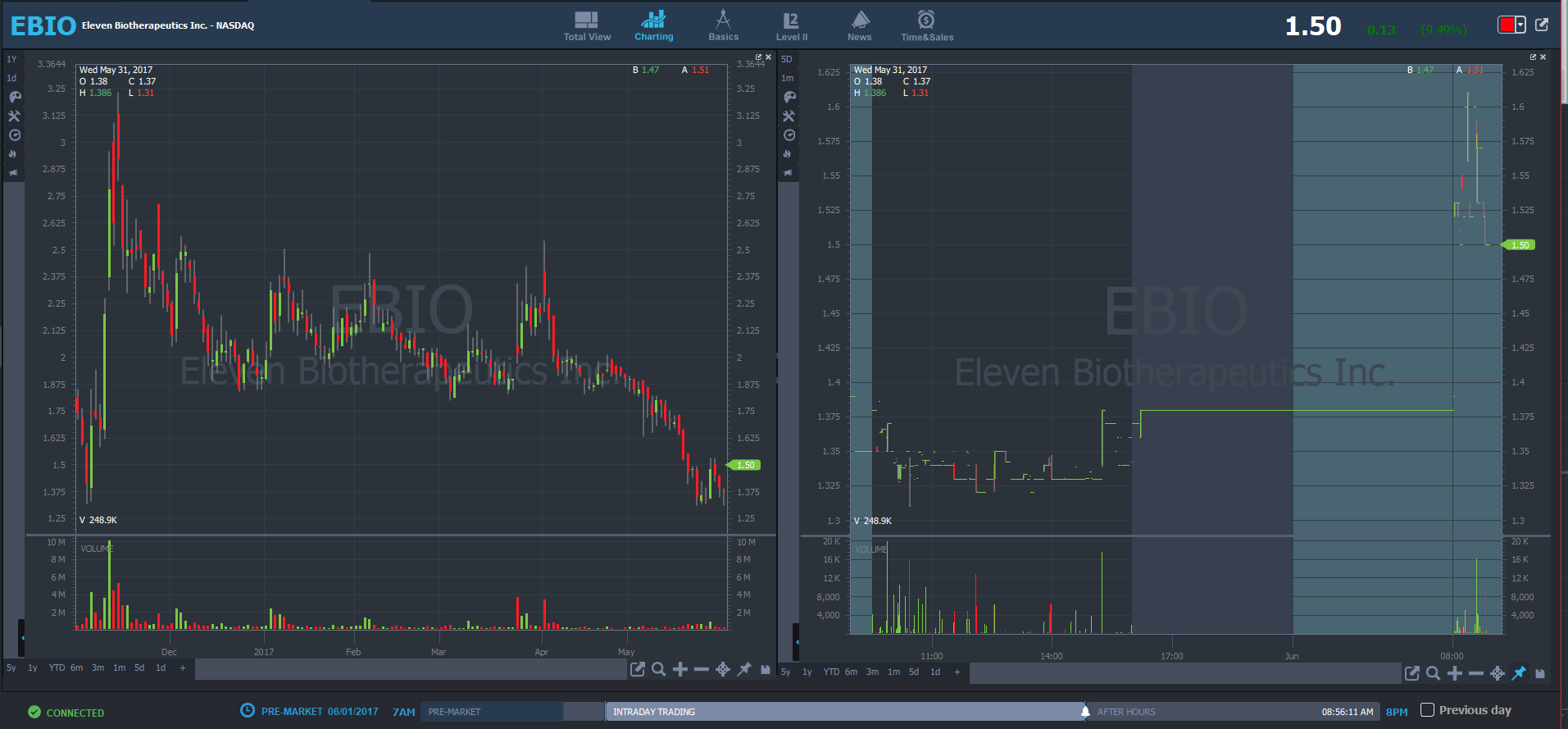Image resolution: width=1568 pixels, height=729 pixels.
Task: Add custom range on left chart
Action: tap(182, 667)
